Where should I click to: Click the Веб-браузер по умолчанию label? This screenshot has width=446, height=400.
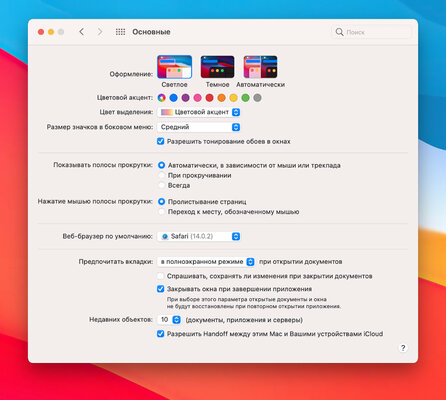[108, 236]
